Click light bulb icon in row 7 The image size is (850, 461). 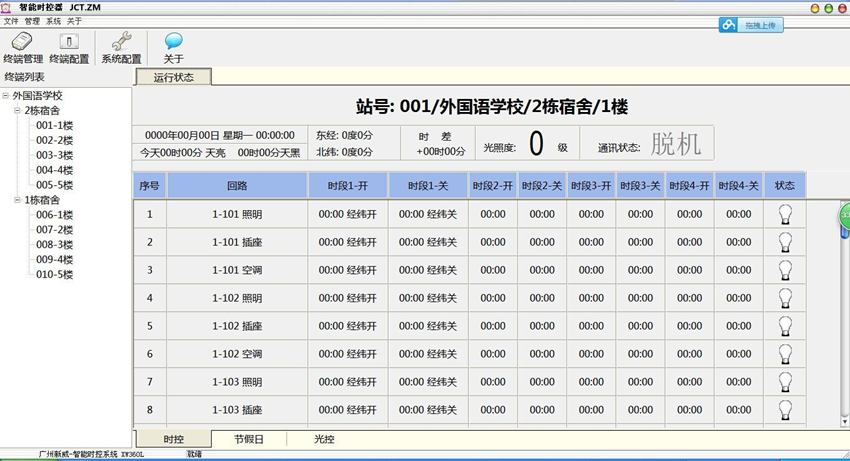[785, 382]
